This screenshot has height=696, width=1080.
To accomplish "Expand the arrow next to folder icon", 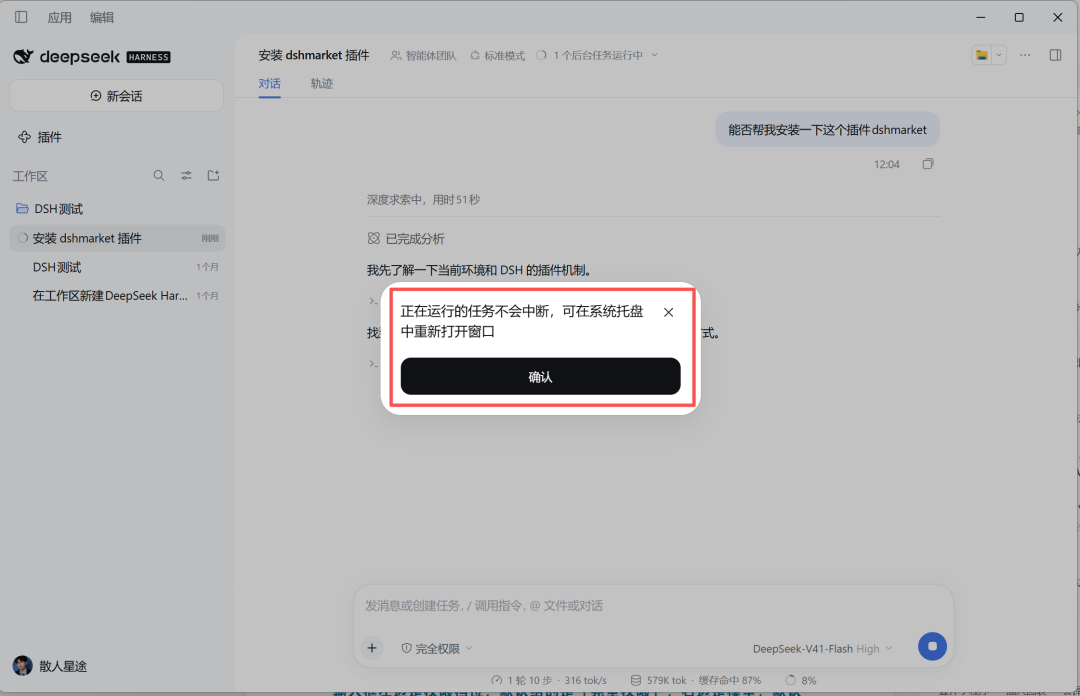I will tap(999, 55).
